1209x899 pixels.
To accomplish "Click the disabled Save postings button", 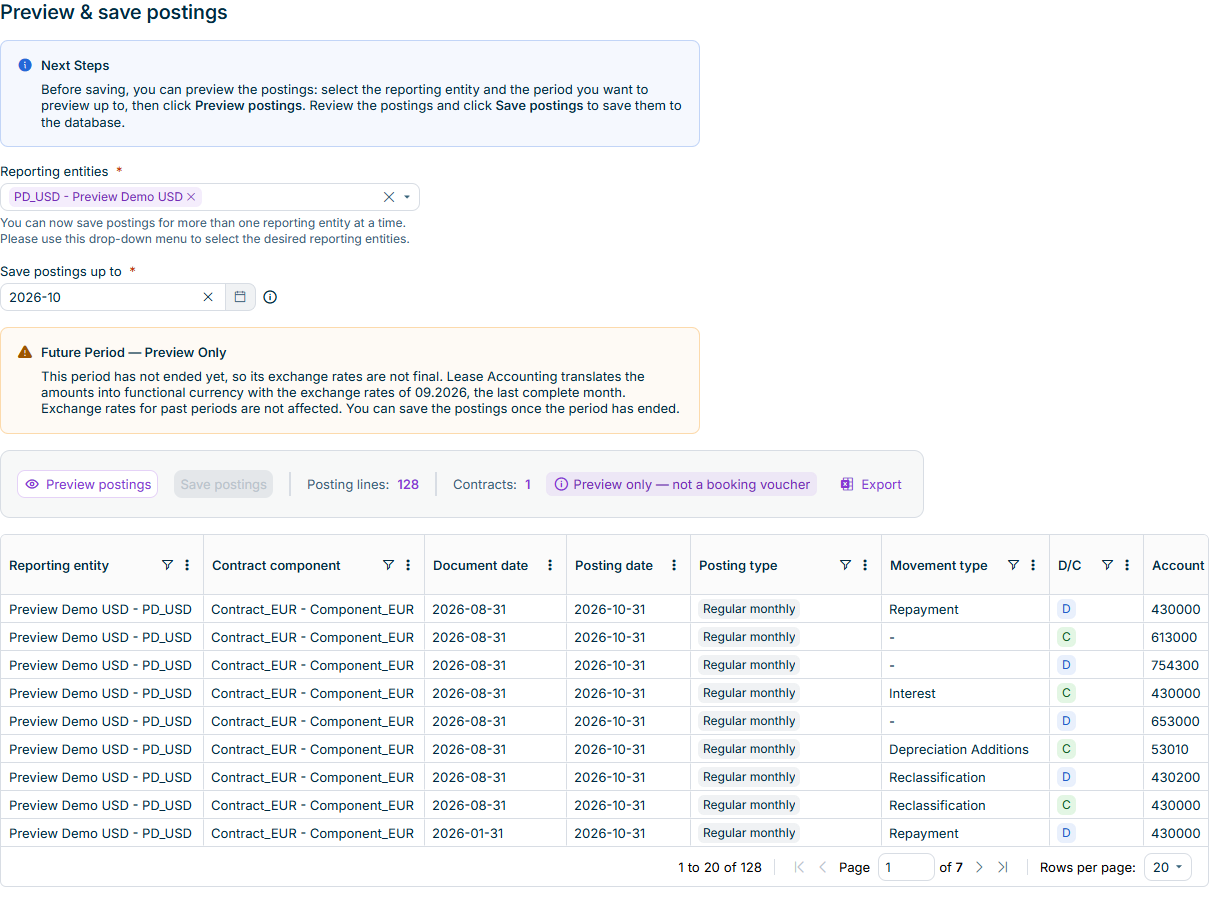I will coord(224,484).
